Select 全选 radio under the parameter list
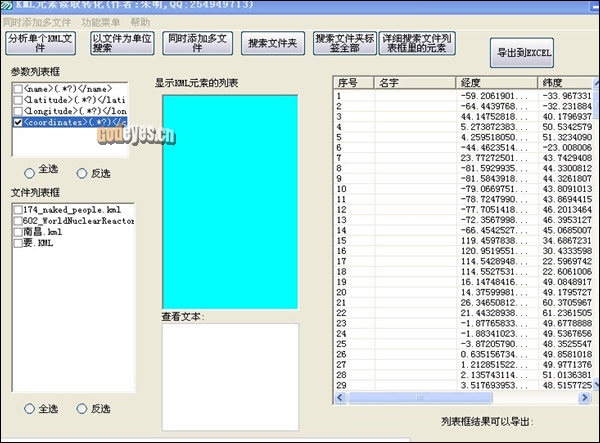 click(x=29, y=173)
